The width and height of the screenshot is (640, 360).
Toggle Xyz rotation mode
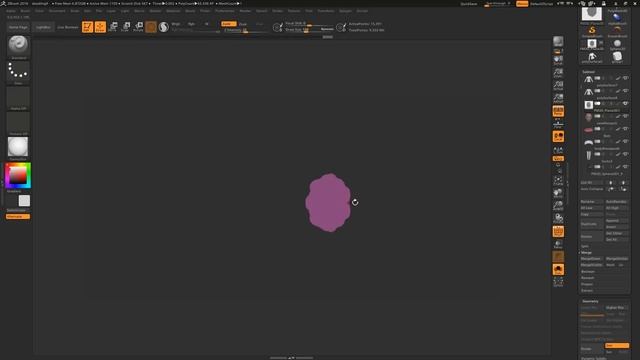(558, 158)
